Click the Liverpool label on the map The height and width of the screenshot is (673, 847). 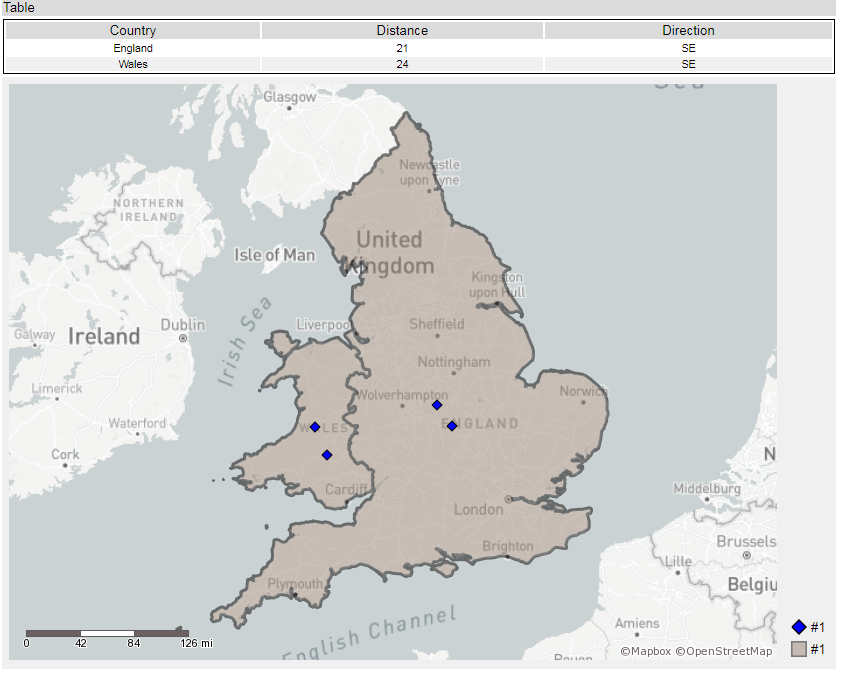324,325
